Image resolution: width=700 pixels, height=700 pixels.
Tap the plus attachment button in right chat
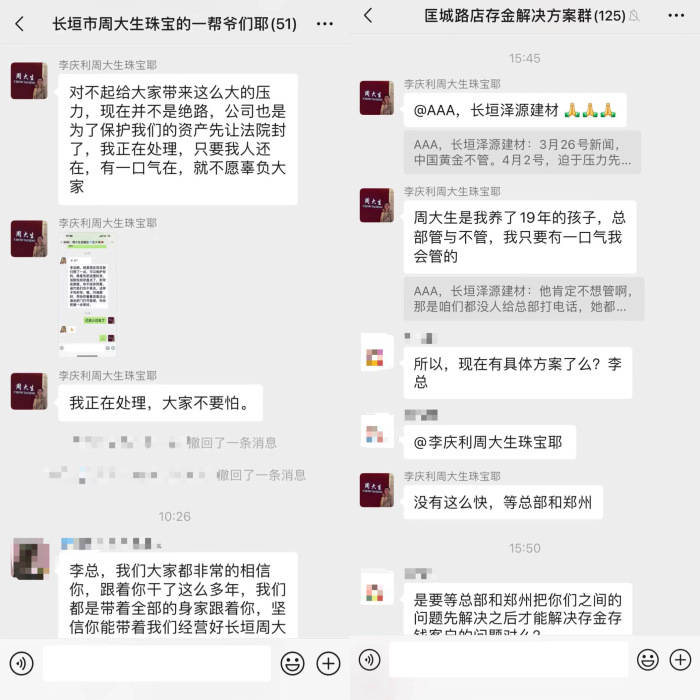point(680,659)
